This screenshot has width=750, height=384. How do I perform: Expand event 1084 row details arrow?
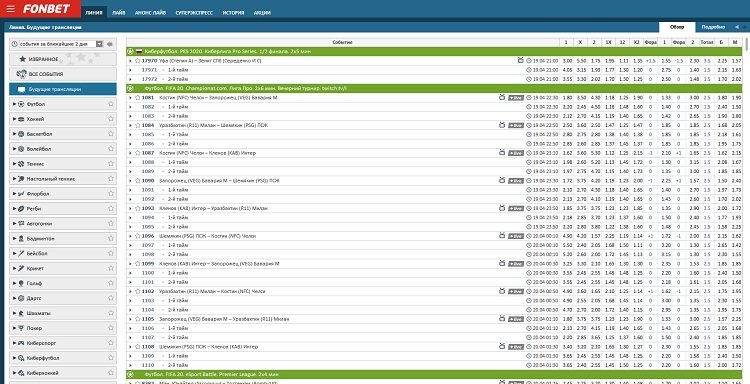click(x=130, y=125)
